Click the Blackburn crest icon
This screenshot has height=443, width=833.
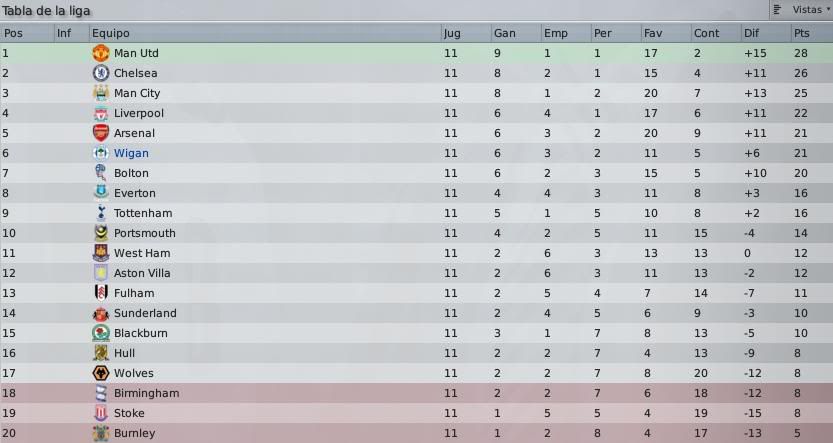pyautogui.click(x=101, y=333)
